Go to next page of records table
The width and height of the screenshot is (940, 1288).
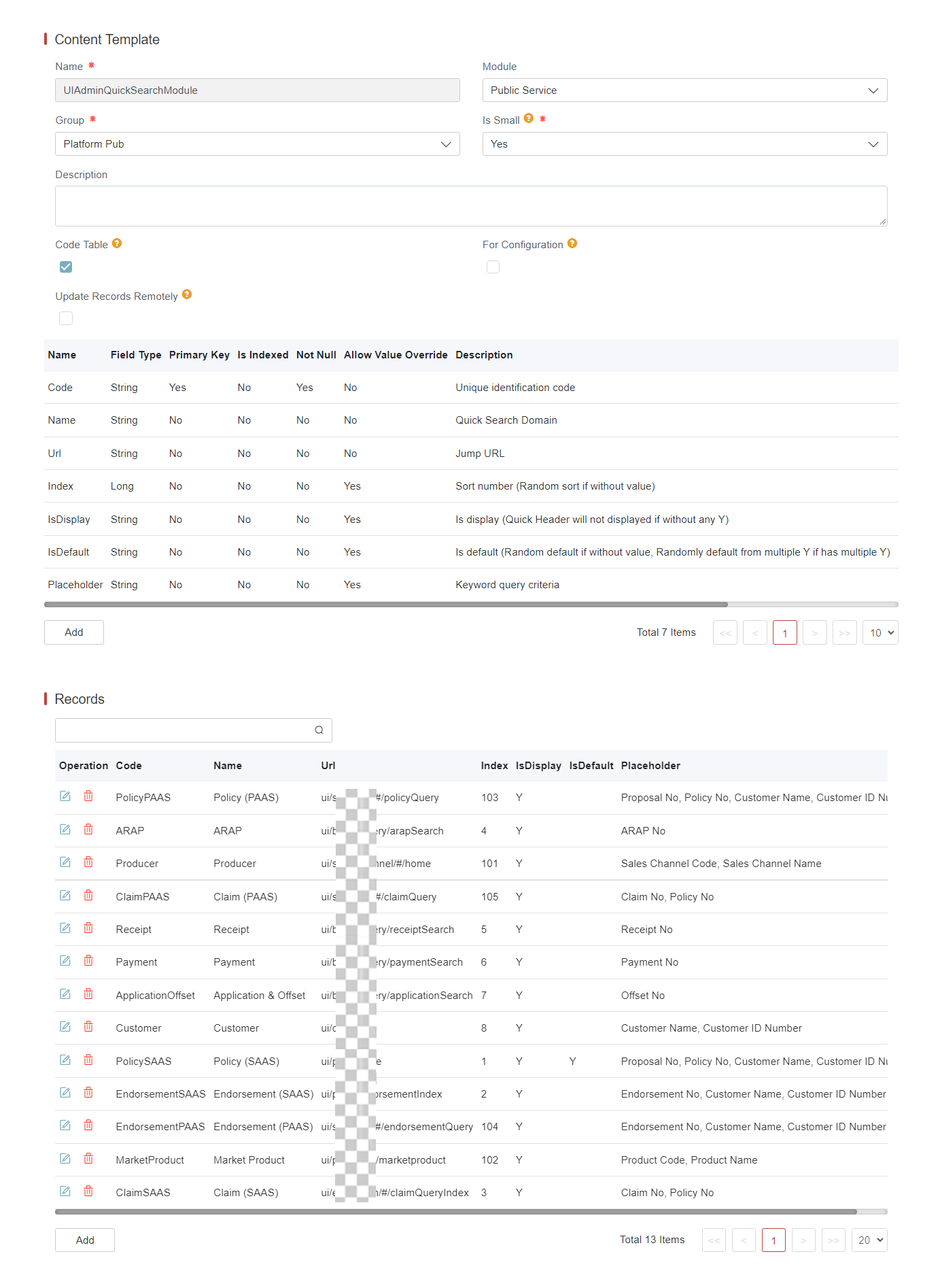(804, 1240)
